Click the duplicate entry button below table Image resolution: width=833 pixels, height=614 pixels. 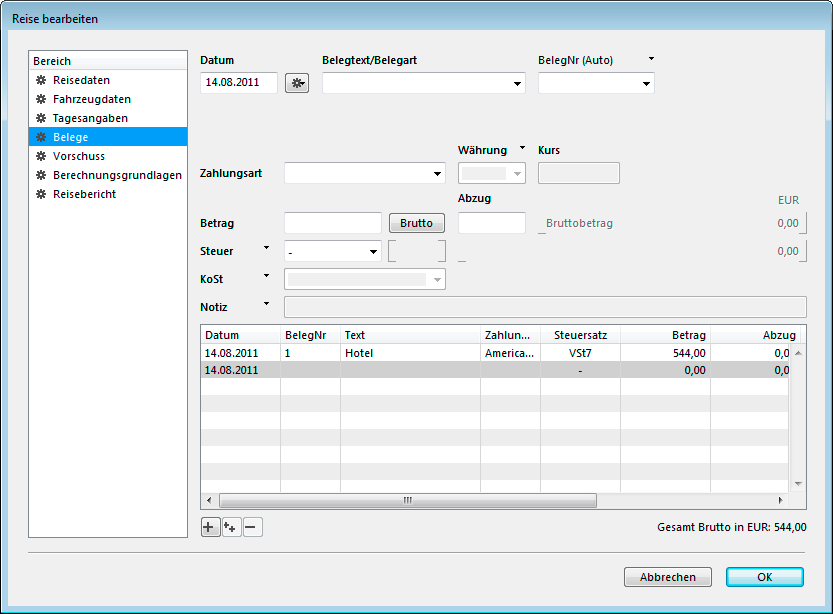pyautogui.click(x=232, y=527)
